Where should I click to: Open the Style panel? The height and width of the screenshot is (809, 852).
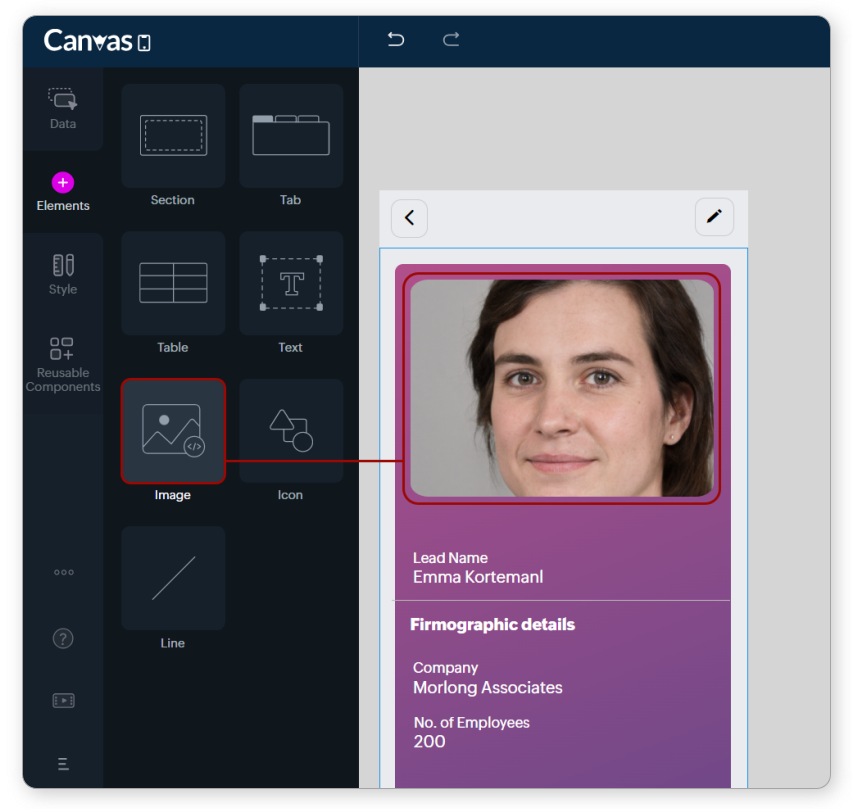63,274
